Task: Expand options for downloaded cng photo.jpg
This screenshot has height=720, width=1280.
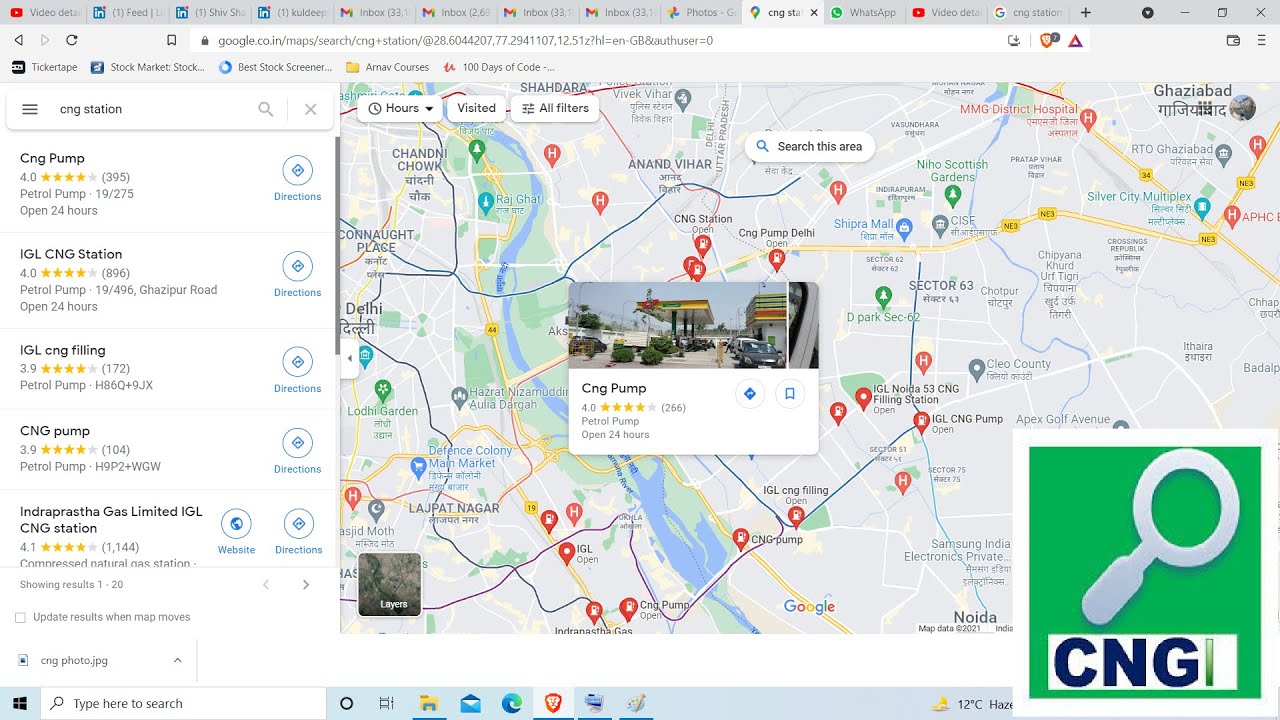Action: (x=177, y=660)
